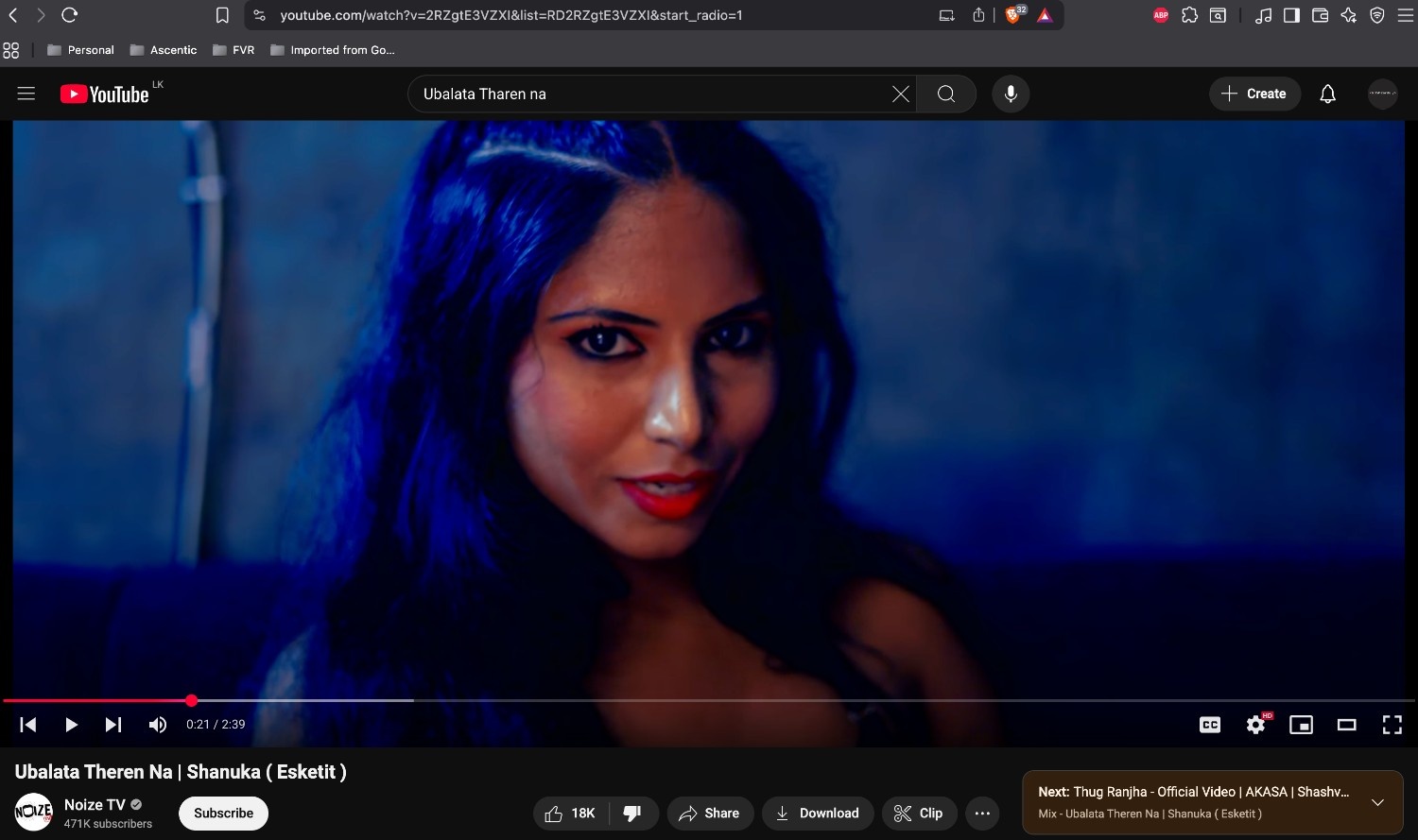Open site settings icon in address bar
The height and width of the screenshot is (840, 1418).
260,15
